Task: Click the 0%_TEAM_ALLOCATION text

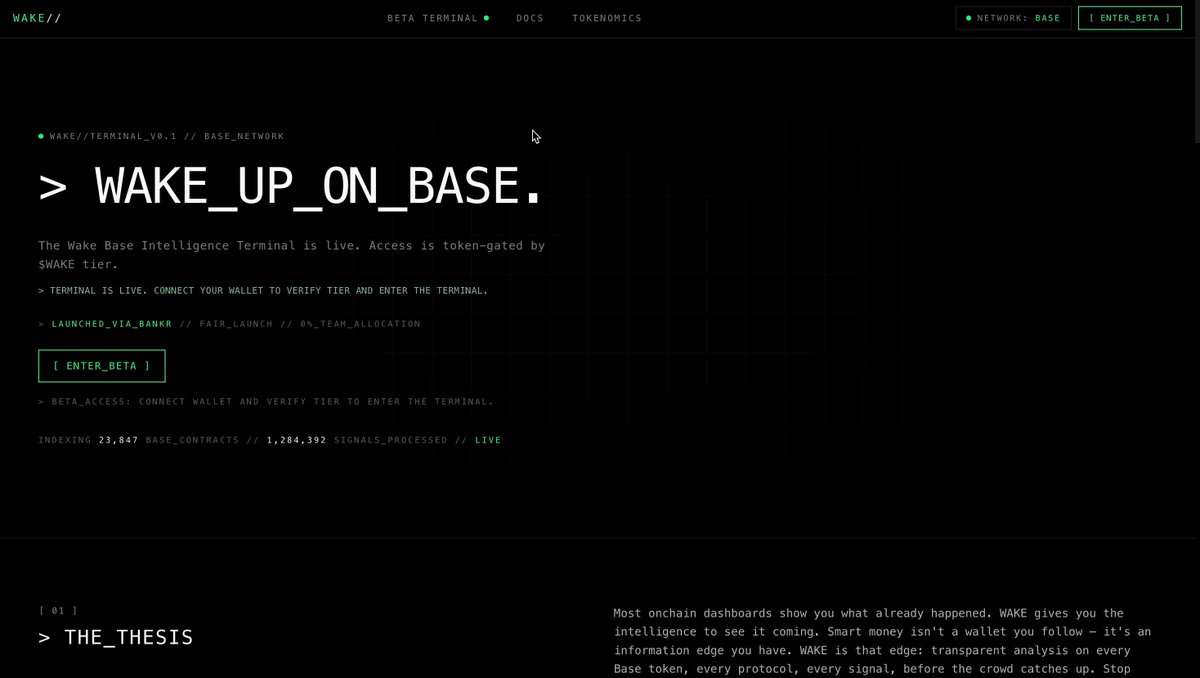Action: (x=360, y=324)
